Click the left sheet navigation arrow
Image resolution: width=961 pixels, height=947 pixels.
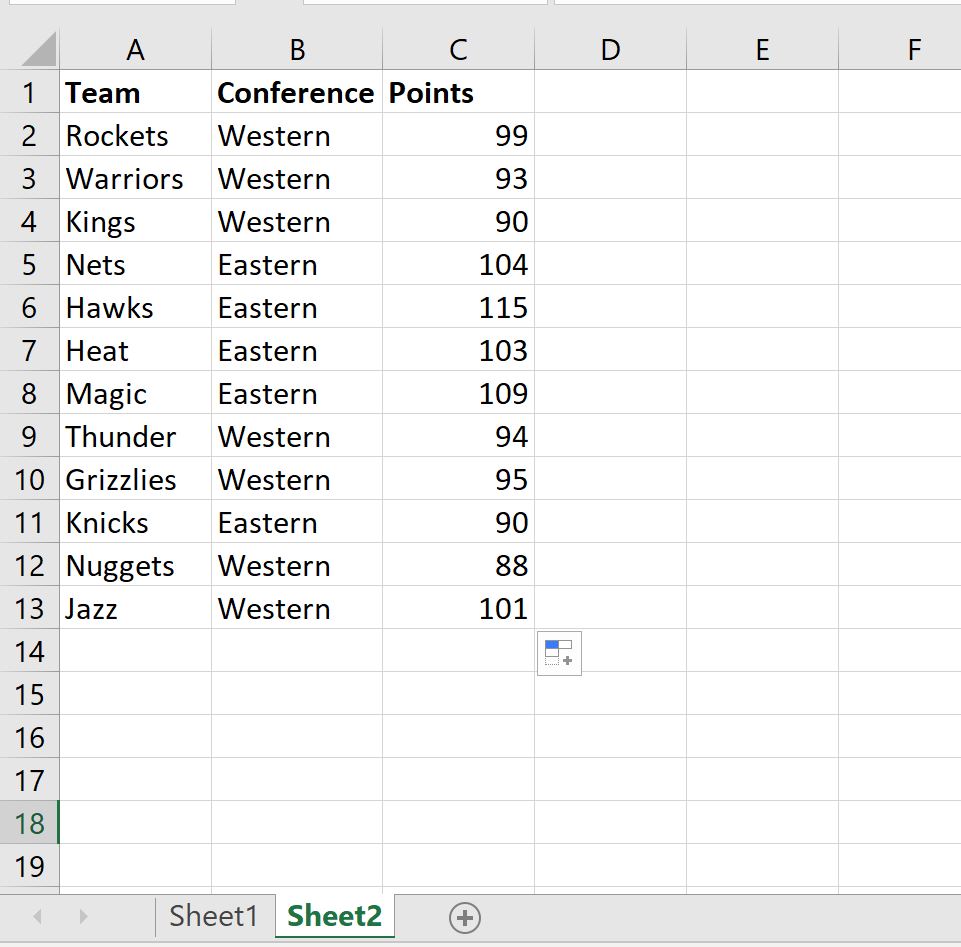click(x=36, y=916)
